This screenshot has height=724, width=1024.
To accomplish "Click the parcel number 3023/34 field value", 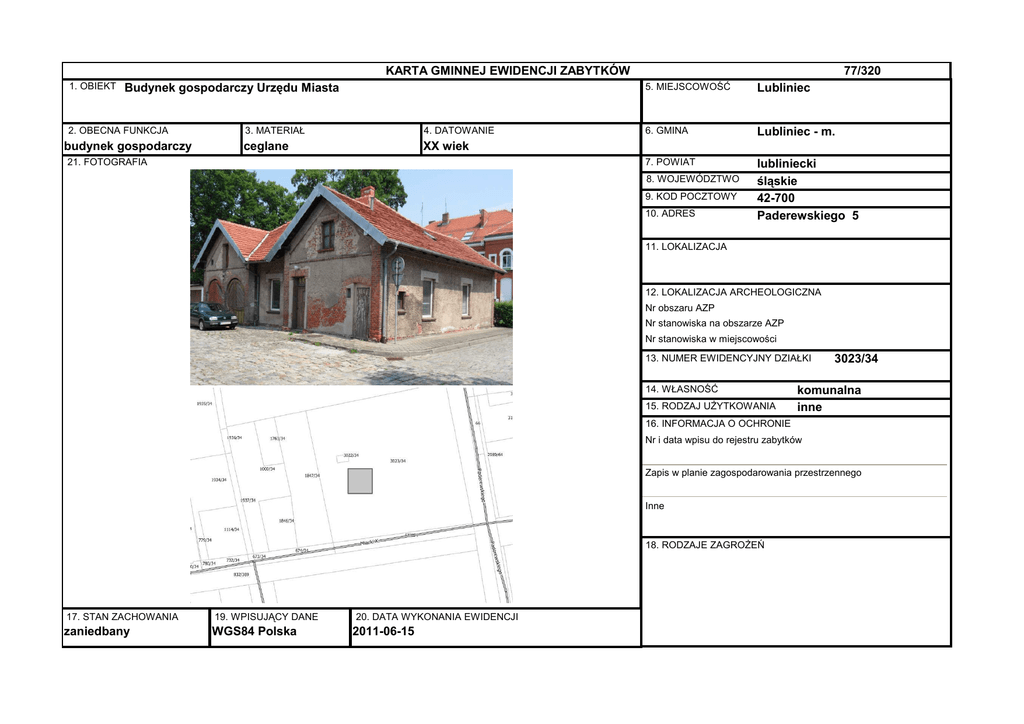I will [855, 359].
